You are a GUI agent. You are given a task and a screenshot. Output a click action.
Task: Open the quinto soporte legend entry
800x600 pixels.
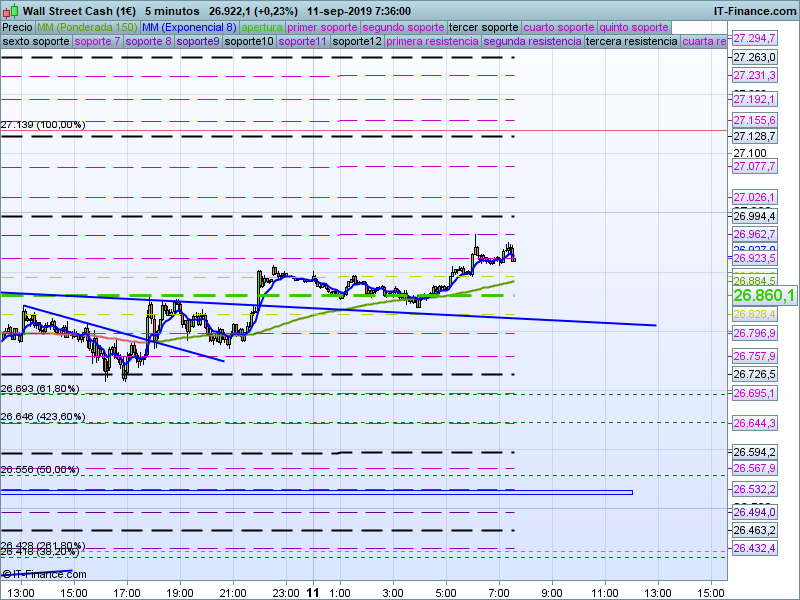click(634, 28)
